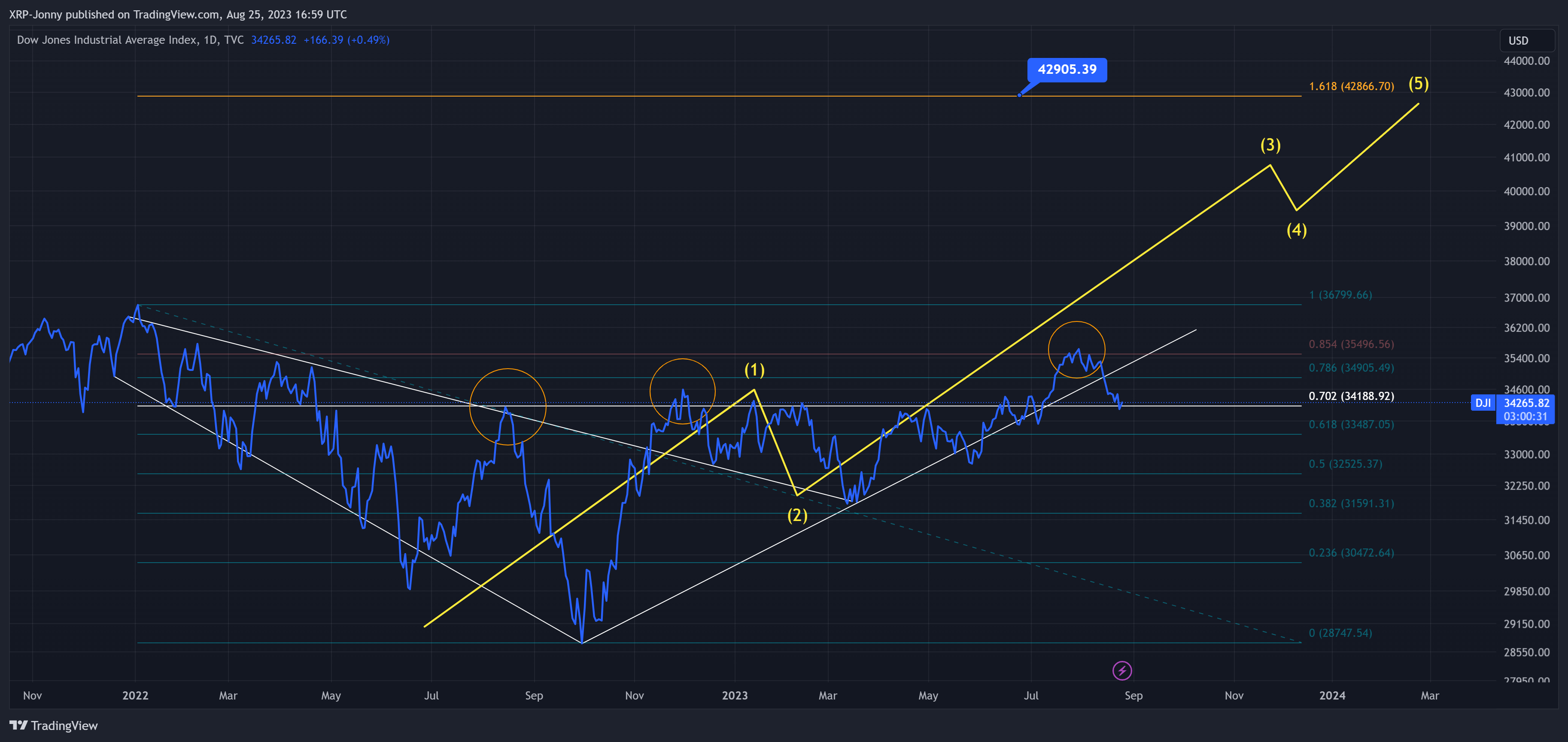Click the USD currency box

(1527, 40)
